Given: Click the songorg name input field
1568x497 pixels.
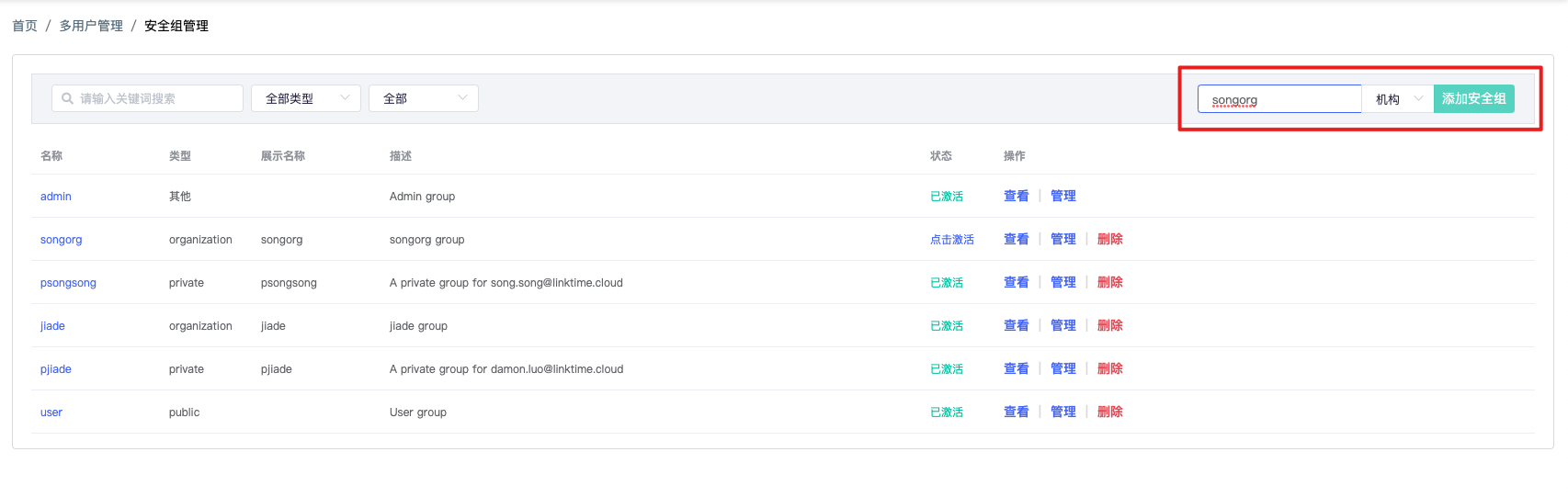Looking at the screenshot, I should click(1279, 99).
